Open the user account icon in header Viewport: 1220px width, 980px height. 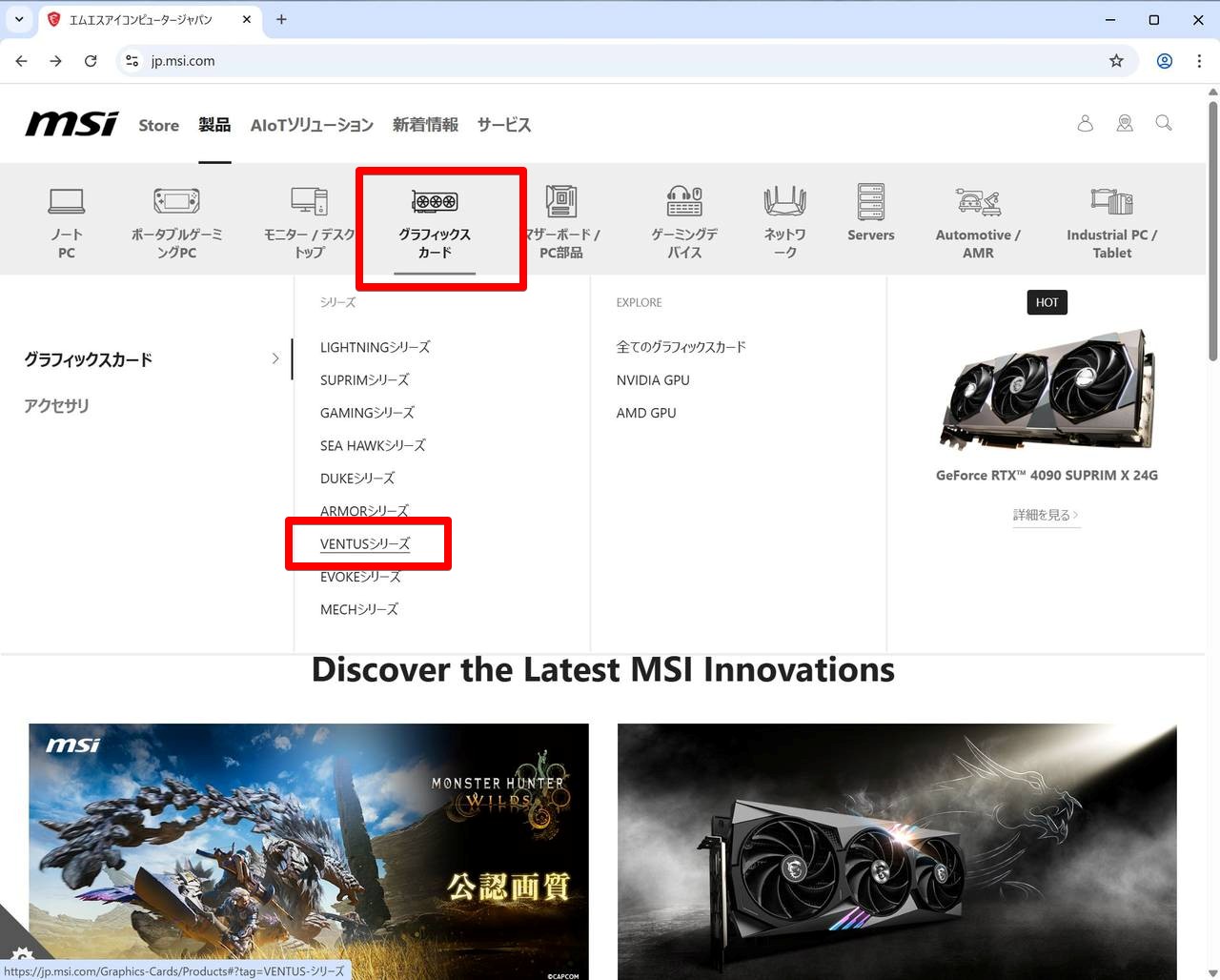pos(1085,123)
